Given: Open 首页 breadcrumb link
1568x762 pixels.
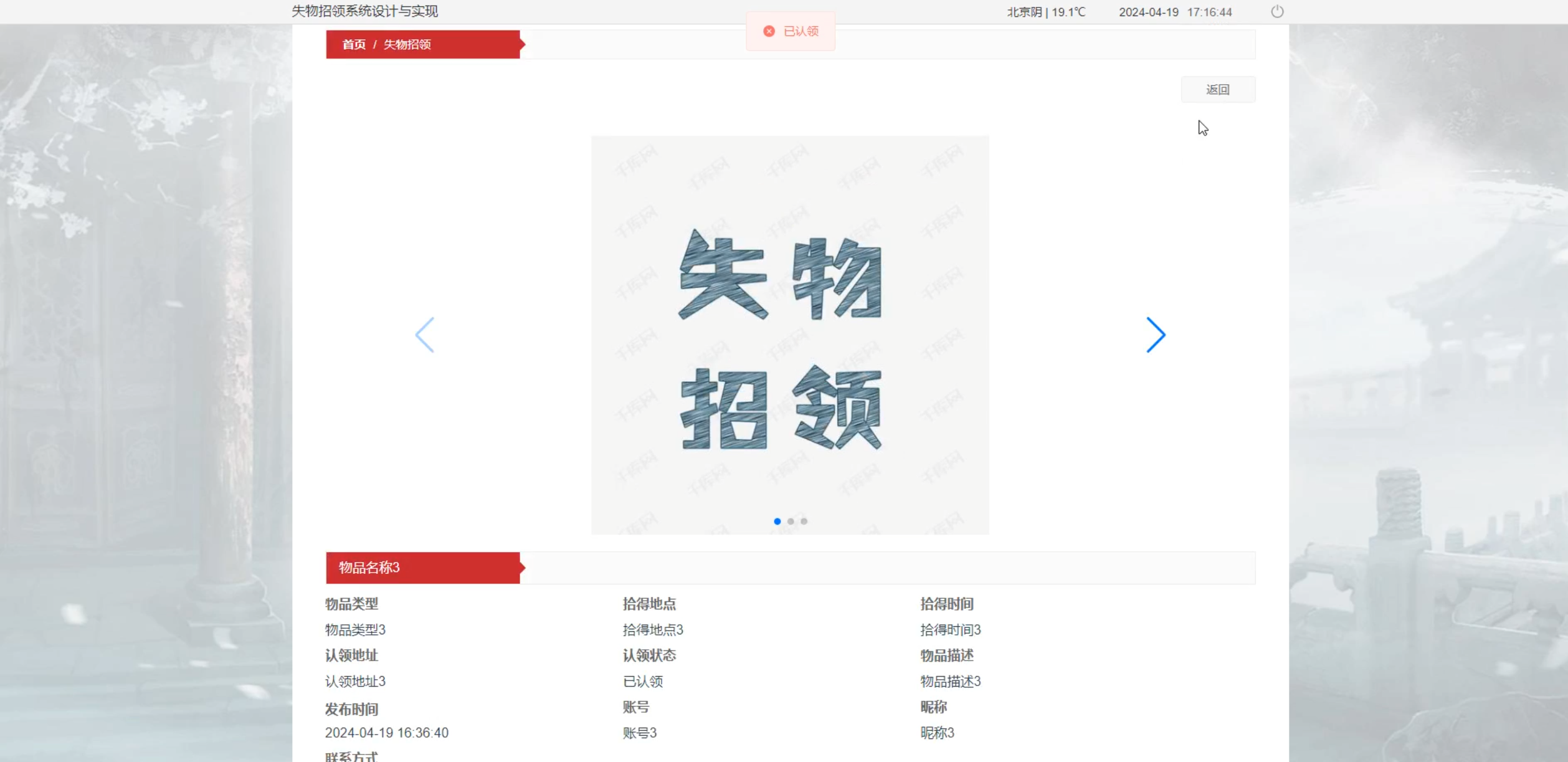Looking at the screenshot, I should point(354,45).
